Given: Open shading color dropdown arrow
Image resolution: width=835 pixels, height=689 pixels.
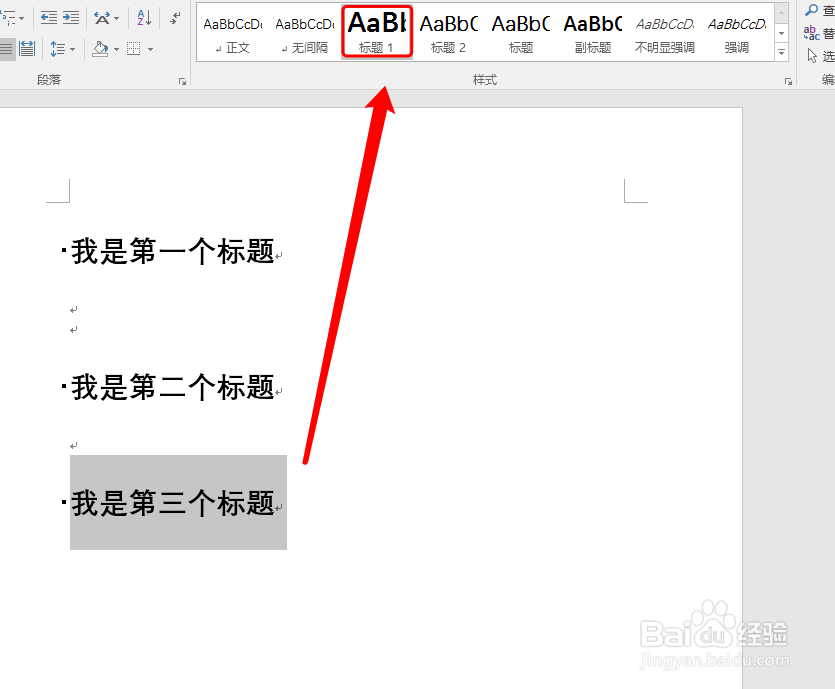Looking at the screenshot, I should coord(117,50).
